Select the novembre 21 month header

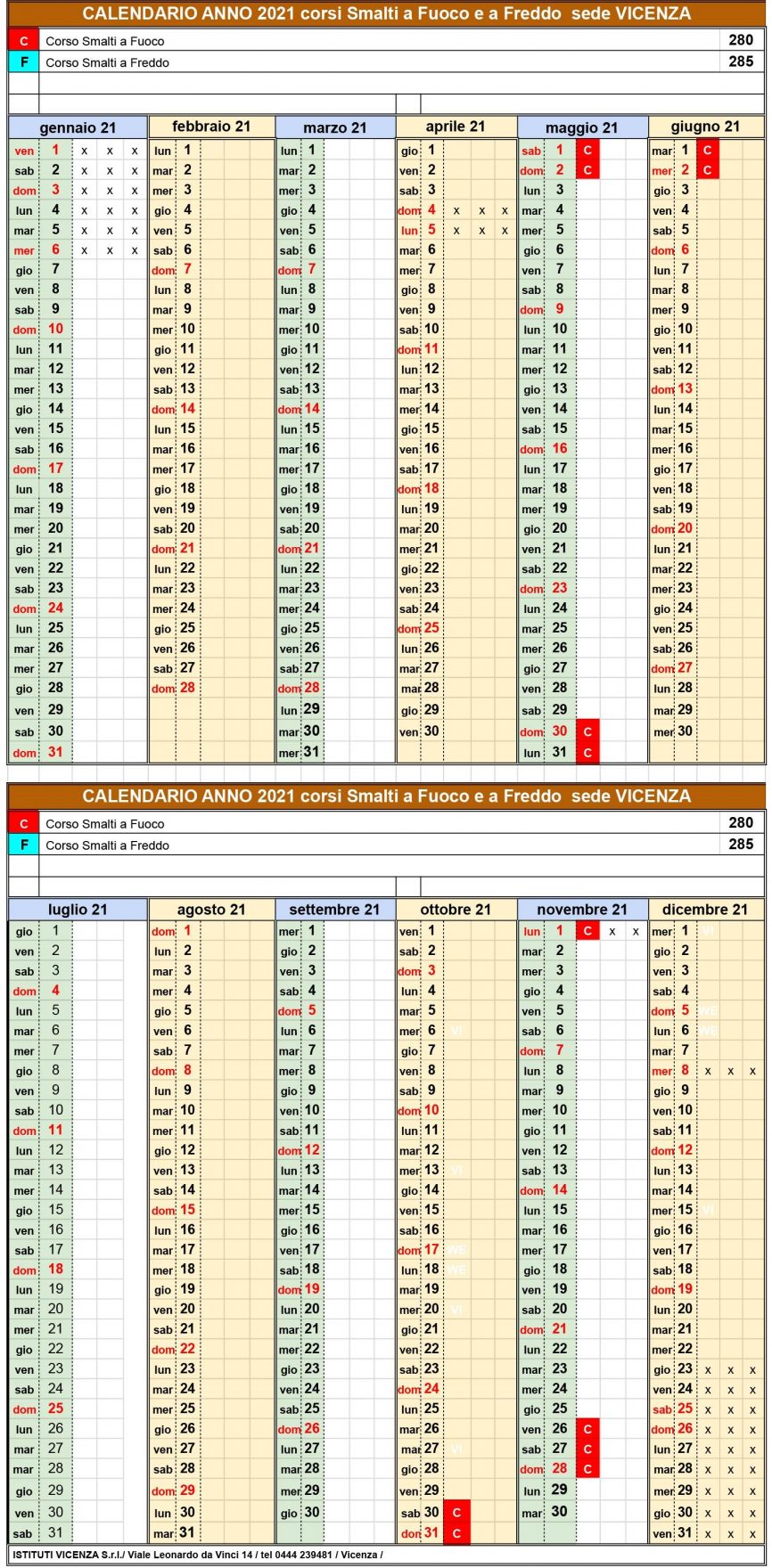click(582, 910)
